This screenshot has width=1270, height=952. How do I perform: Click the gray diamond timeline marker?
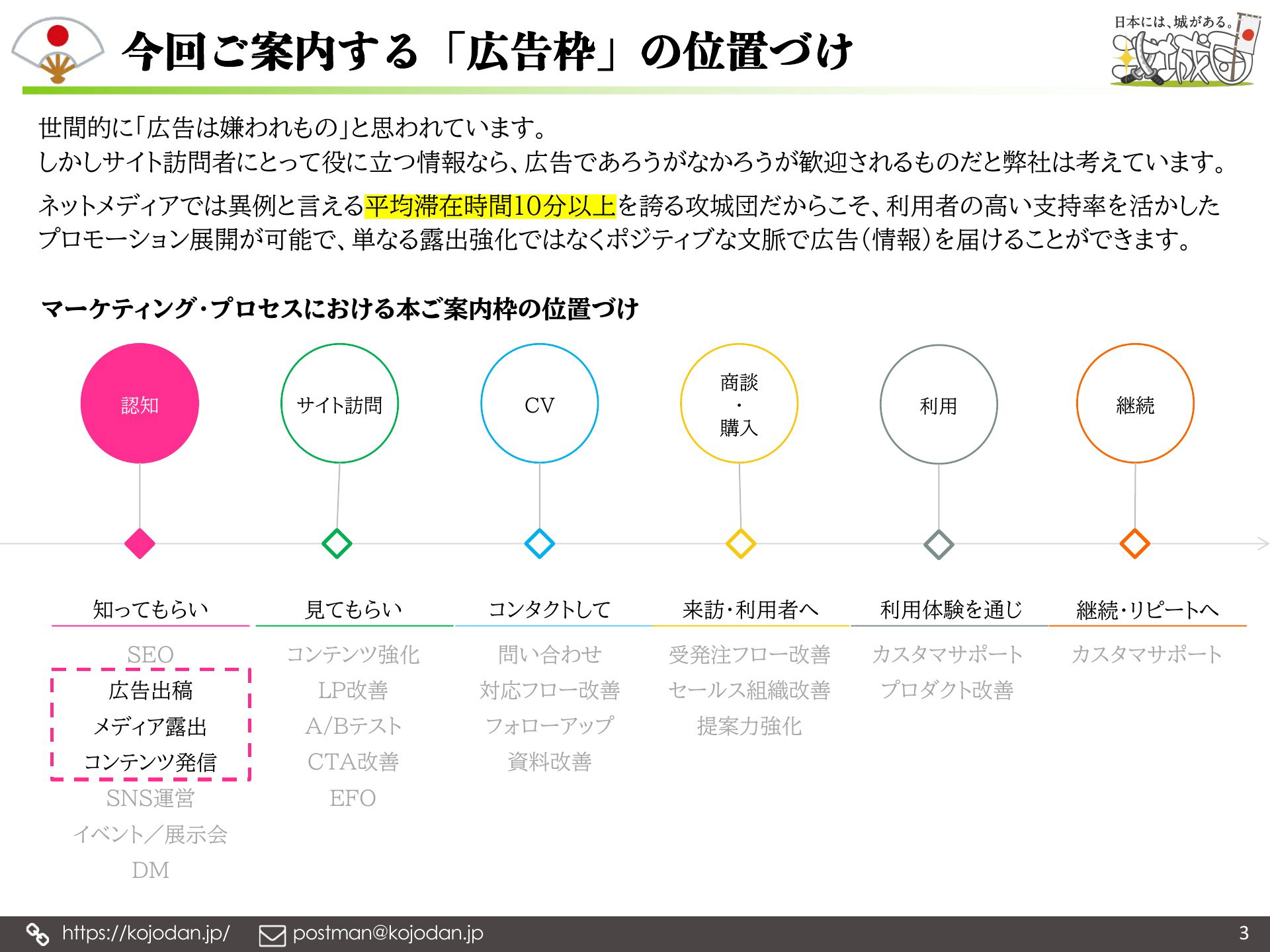pos(939,545)
